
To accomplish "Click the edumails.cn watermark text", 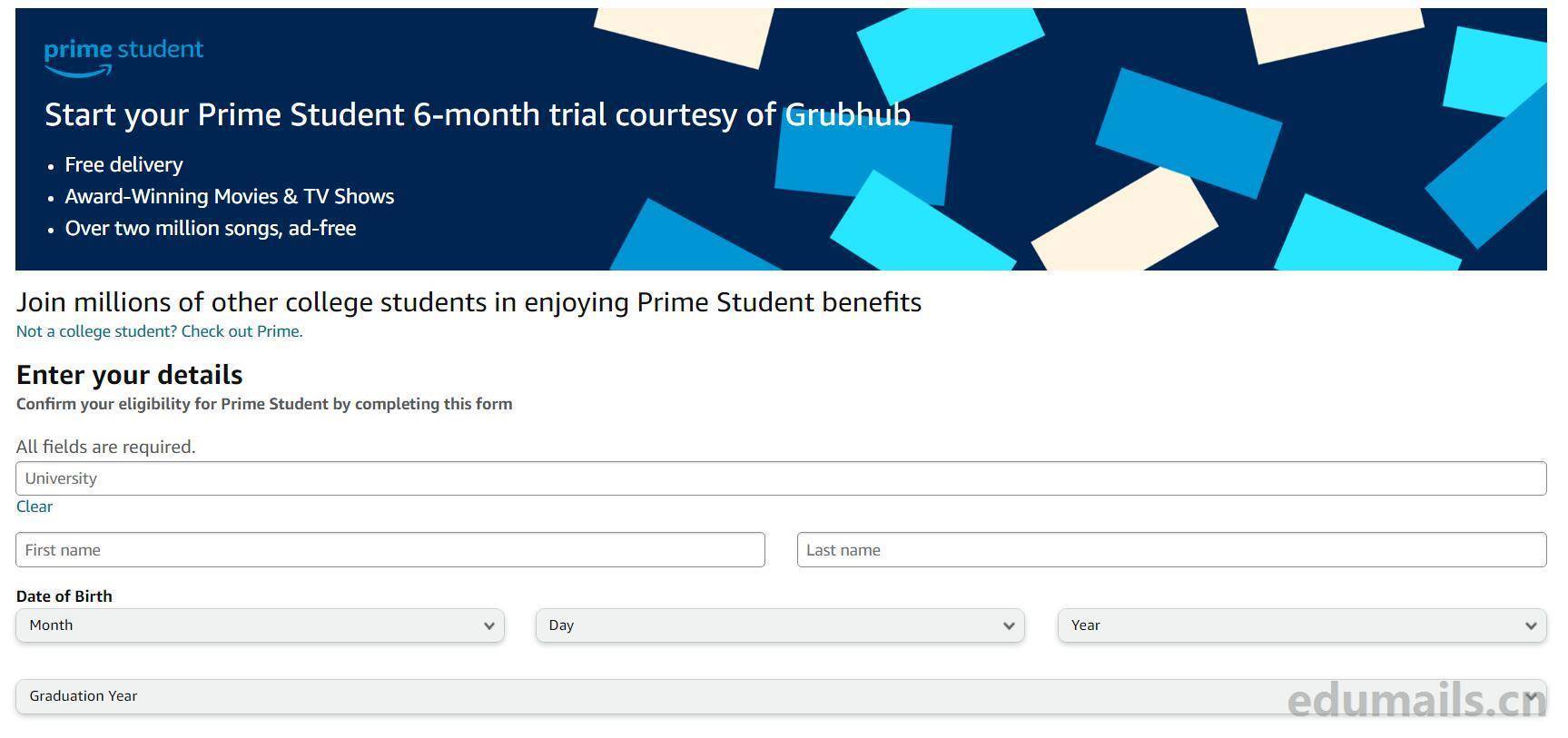I will tap(1415, 695).
